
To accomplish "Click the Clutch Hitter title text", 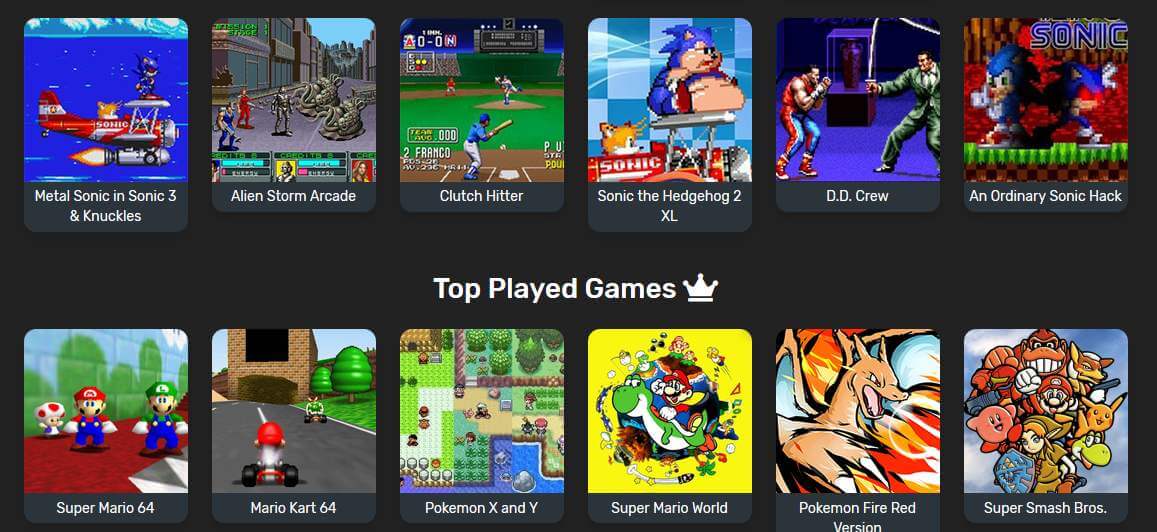I will point(482,196).
